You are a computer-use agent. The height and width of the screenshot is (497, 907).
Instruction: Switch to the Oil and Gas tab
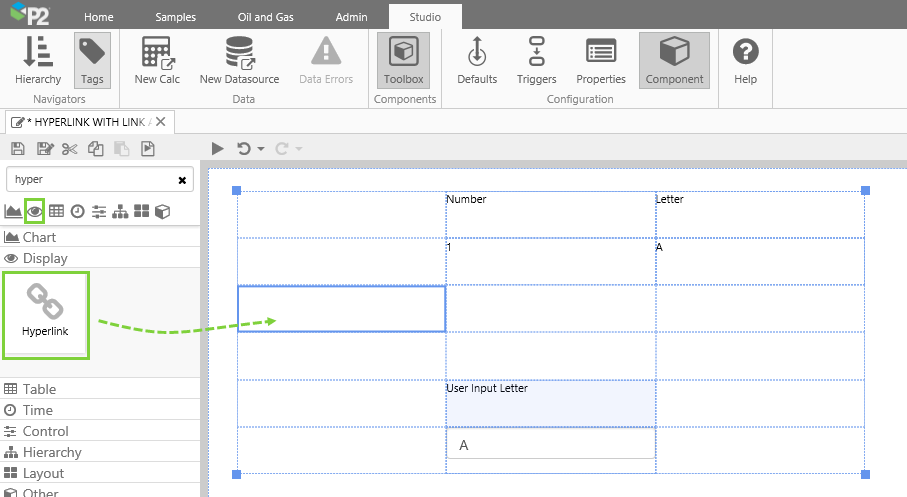[x=265, y=17]
